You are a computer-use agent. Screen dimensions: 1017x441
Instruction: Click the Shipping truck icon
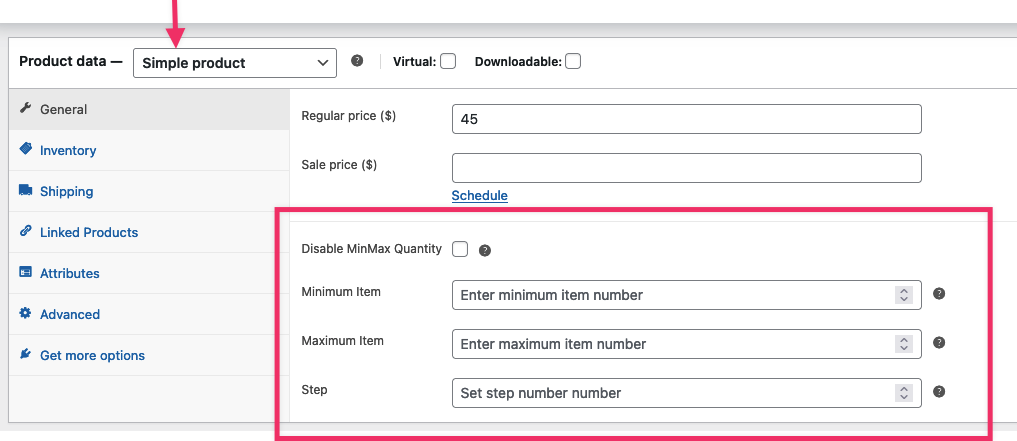pos(25,190)
